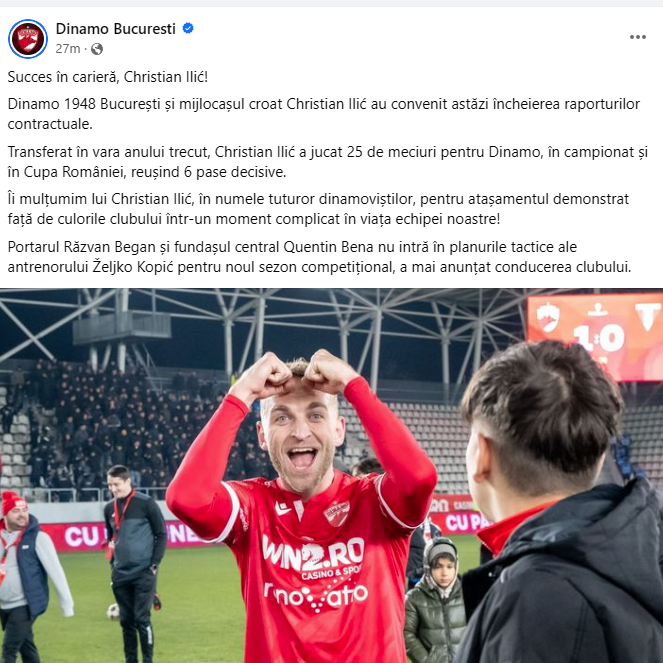The height and width of the screenshot is (663, 663).
Task: Click the WIN2.RO sponsor logo on shirt
Action: coord(313,554)
